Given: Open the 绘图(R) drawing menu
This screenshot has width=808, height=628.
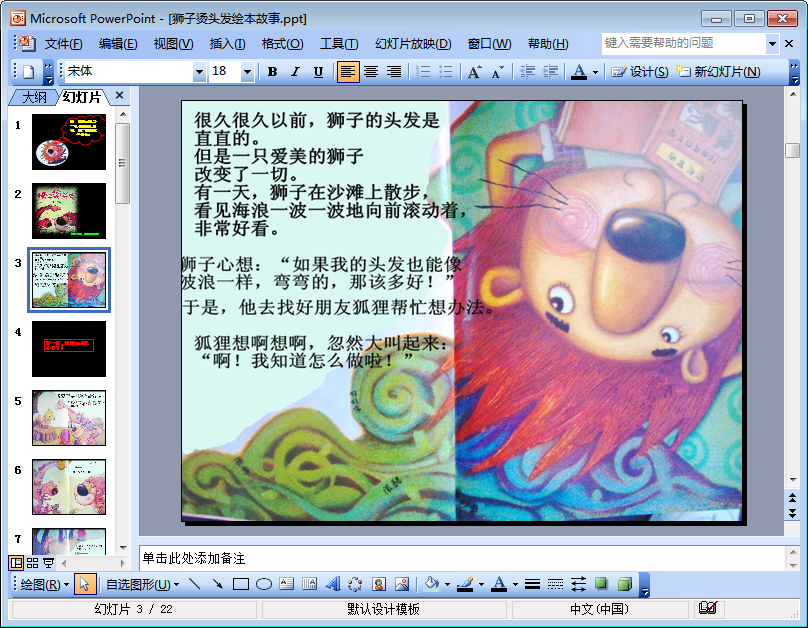Looking at the screenshot, I should pos(44,585).
